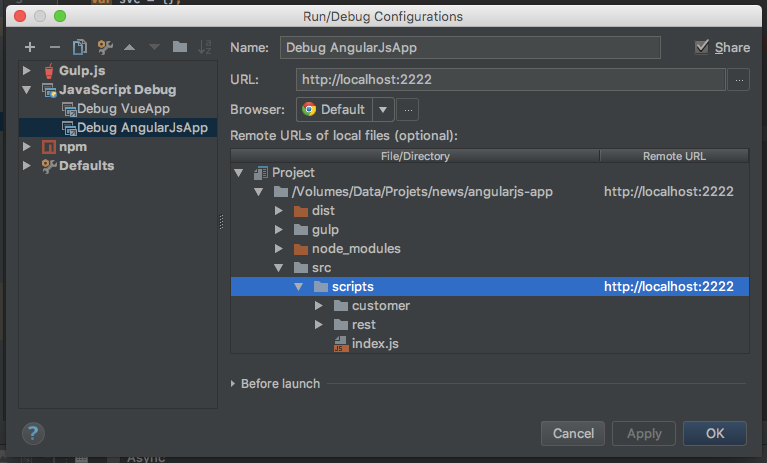Expand the node_modules folder

point(279,249)
